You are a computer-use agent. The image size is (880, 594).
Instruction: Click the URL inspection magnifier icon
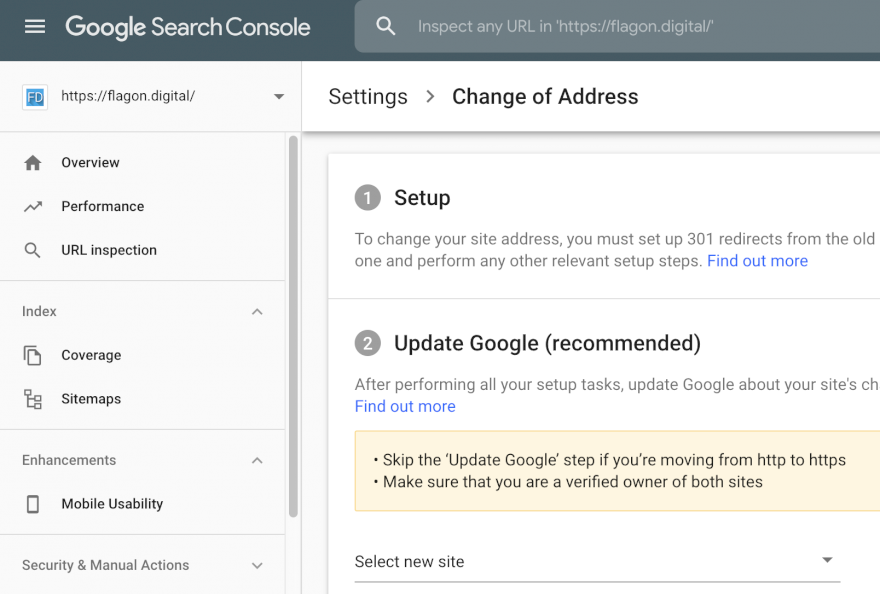coord(33,250)
